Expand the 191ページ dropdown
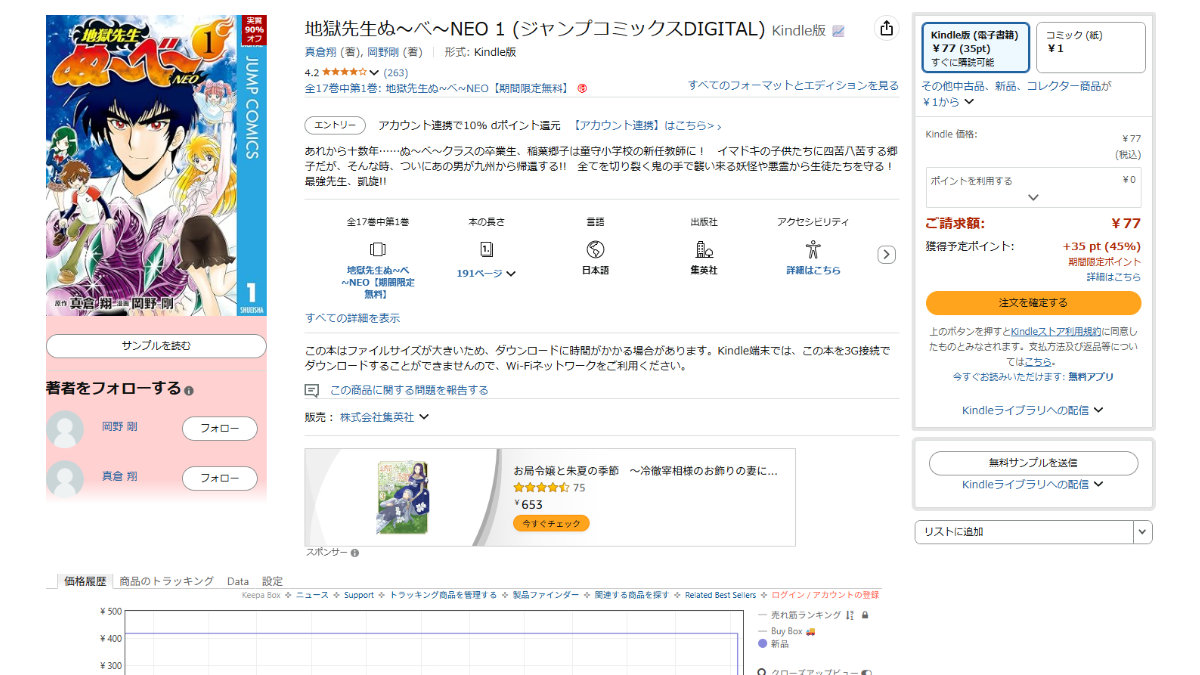Image resolution: width=1200 pixels, height=675 pixels. (486, 273)
